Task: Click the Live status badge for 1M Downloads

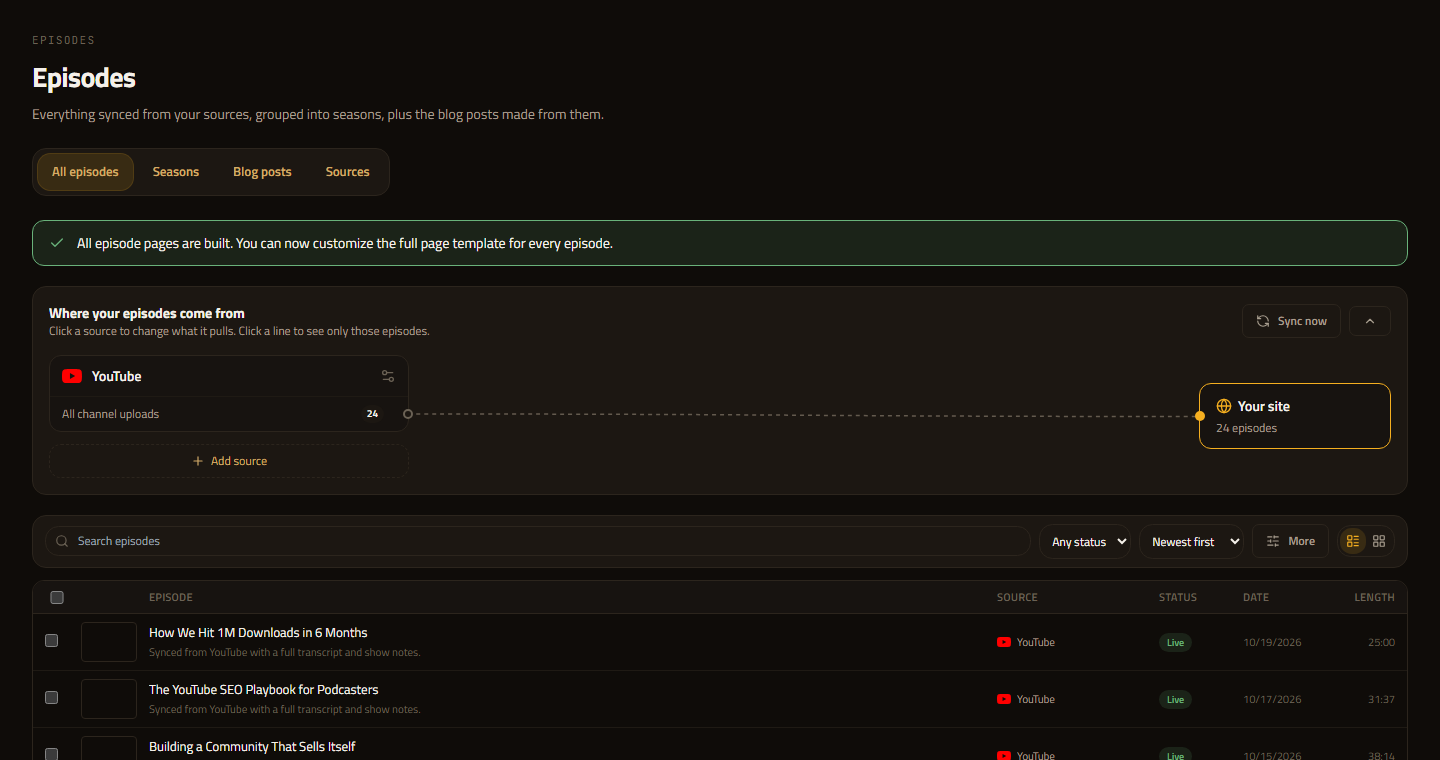Action: (1175, 642)
